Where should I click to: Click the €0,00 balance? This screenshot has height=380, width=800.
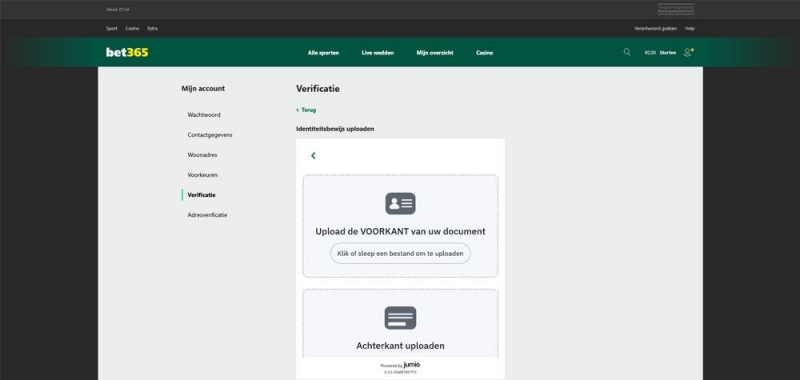coord(650,53)
